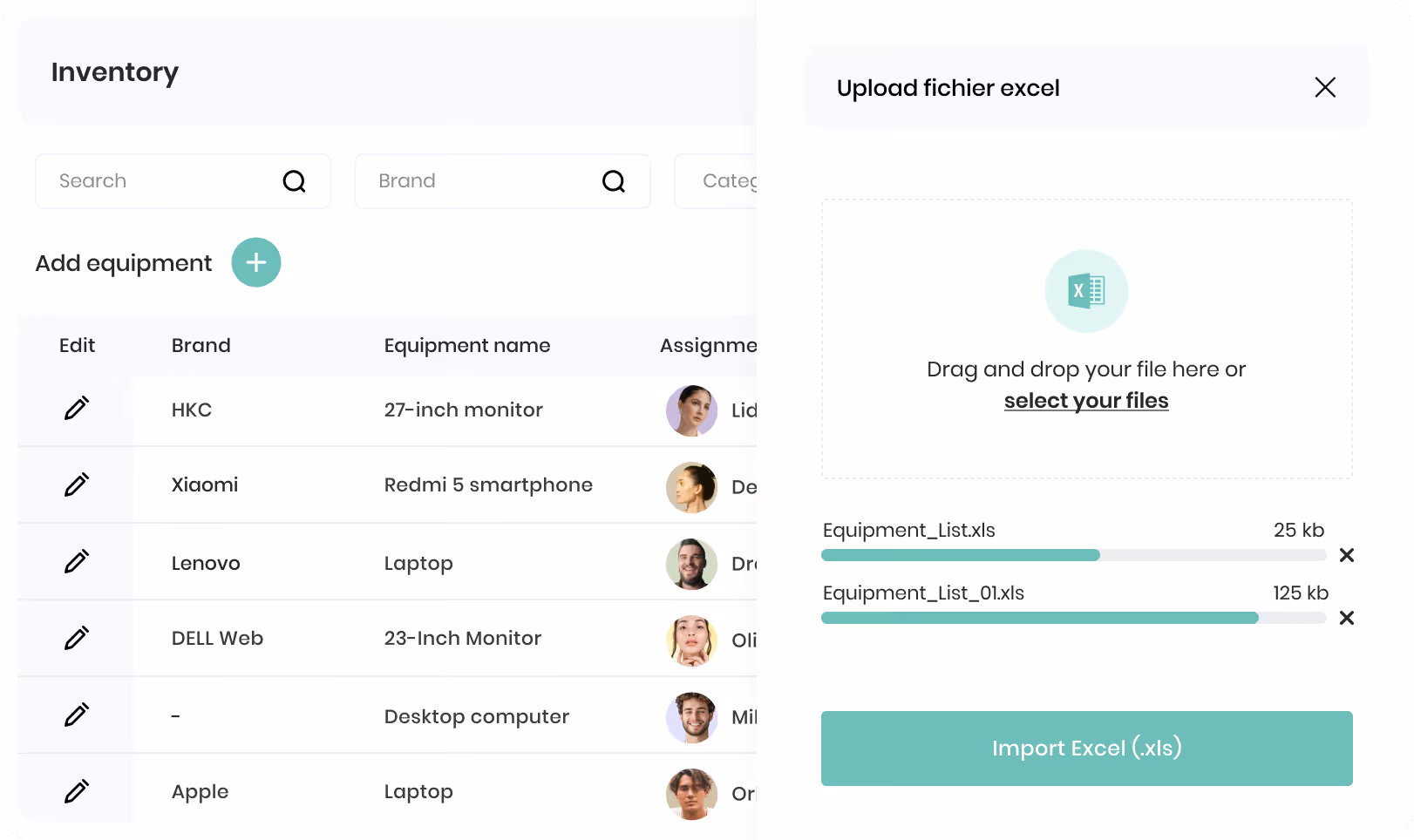Click the Upload fichier excel heading
Image resolution: width=1414 pixels, height=840 pixels.
click(x=948, y=88)
